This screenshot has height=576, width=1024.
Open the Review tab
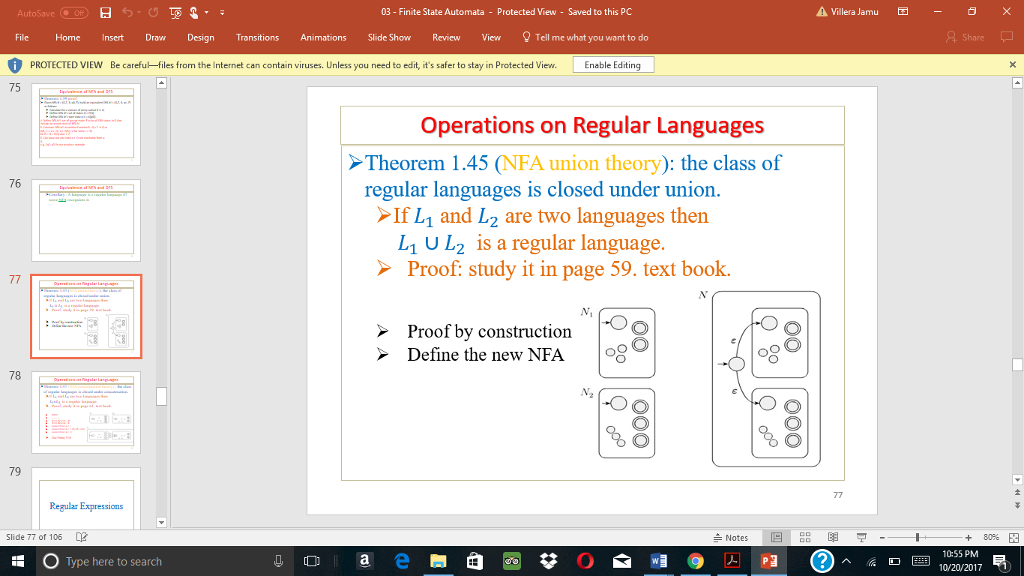(x=446, y=37)
